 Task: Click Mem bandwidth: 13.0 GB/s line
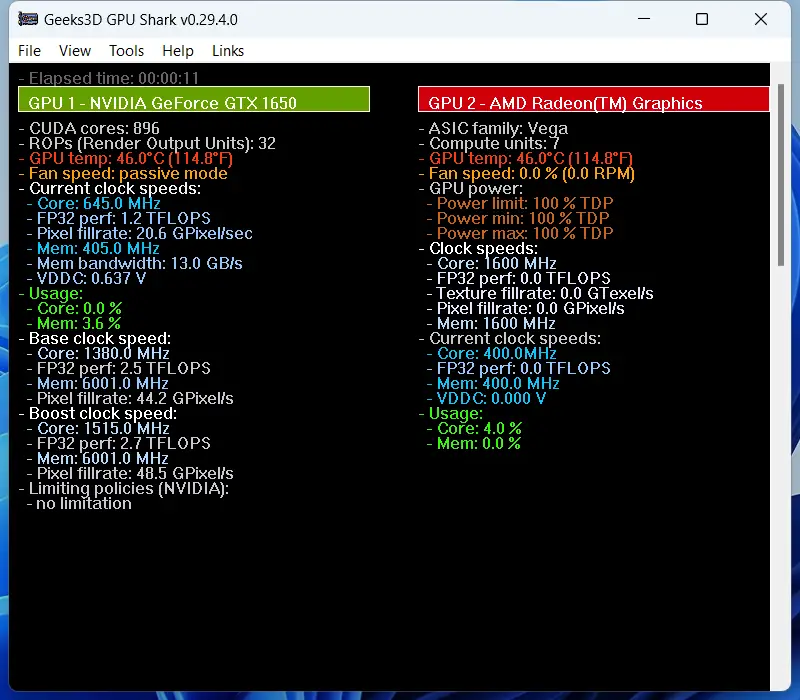135,263
